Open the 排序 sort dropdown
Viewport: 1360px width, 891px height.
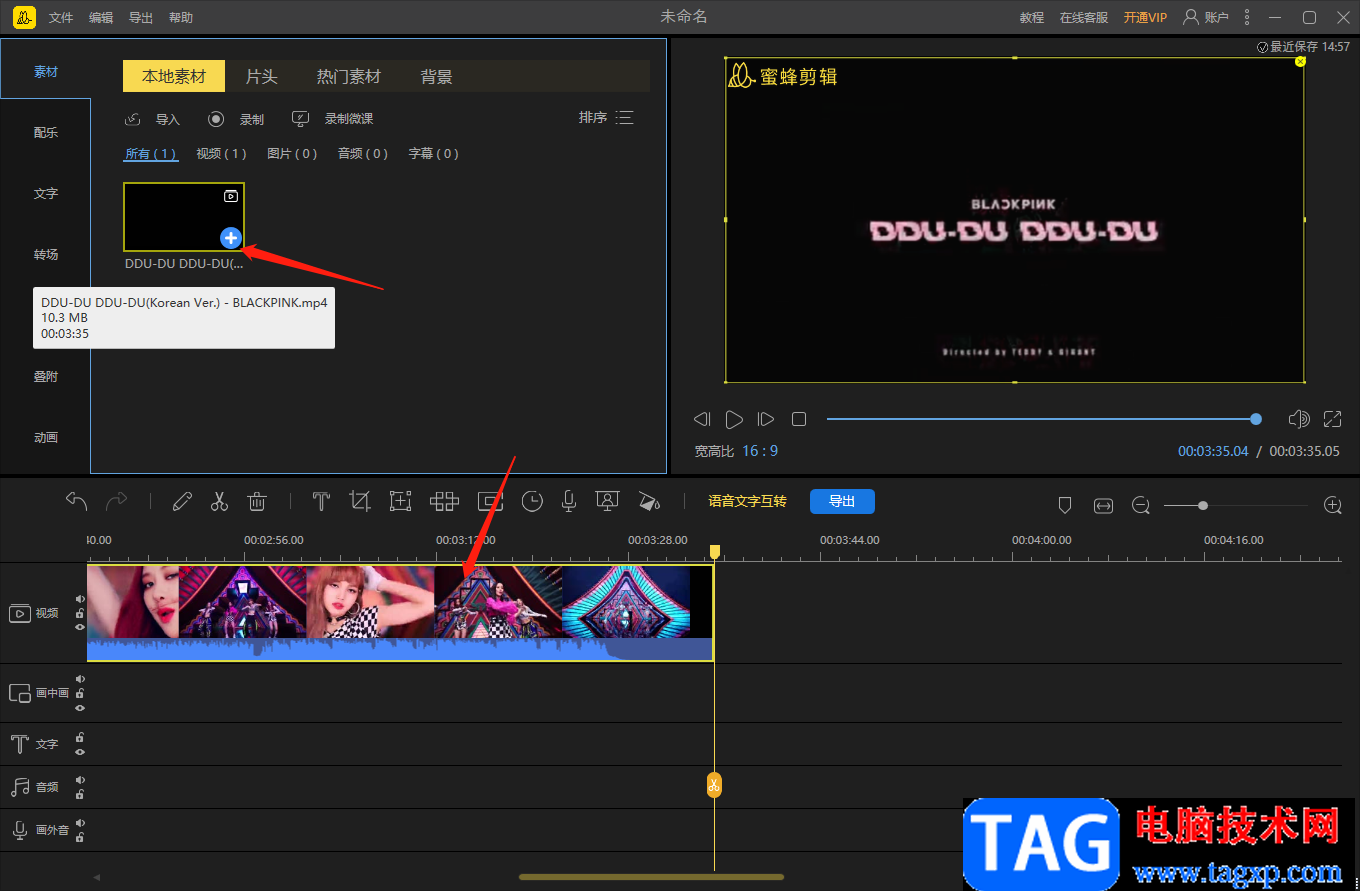606,118
